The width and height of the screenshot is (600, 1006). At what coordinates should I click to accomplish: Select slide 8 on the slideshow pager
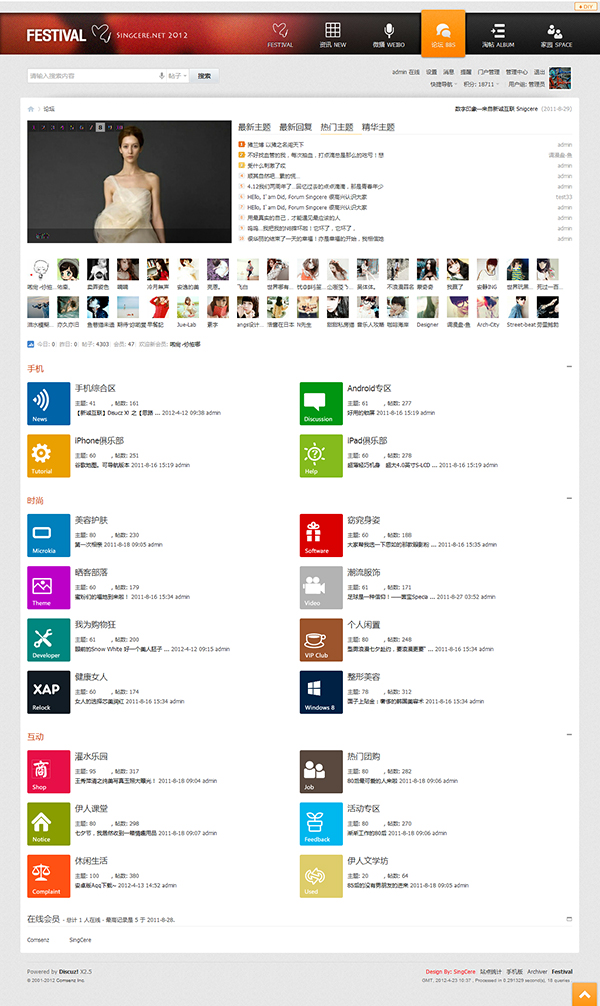(x=100, y=128)
